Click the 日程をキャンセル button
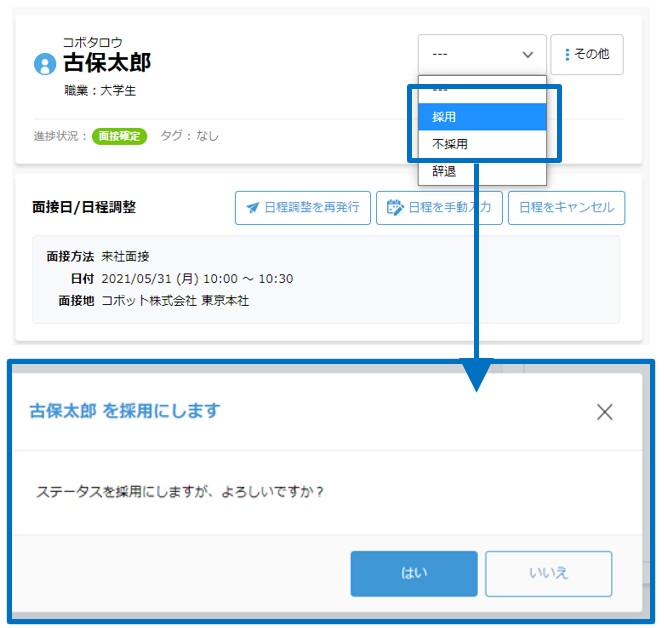Viewport: 664px width, 628px height. pyautogui.click(x=567, y=207)
